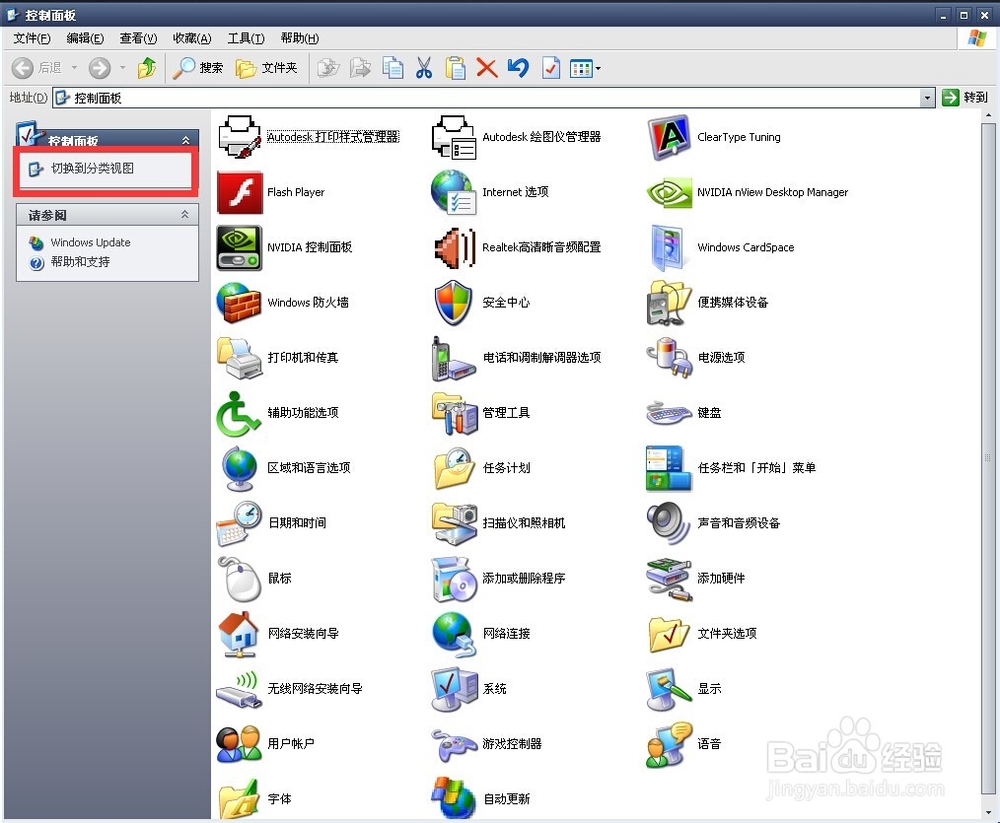Open 区域和语言选项 globe icon
The image size is (1000, 823).
click(x=240, y=468)
